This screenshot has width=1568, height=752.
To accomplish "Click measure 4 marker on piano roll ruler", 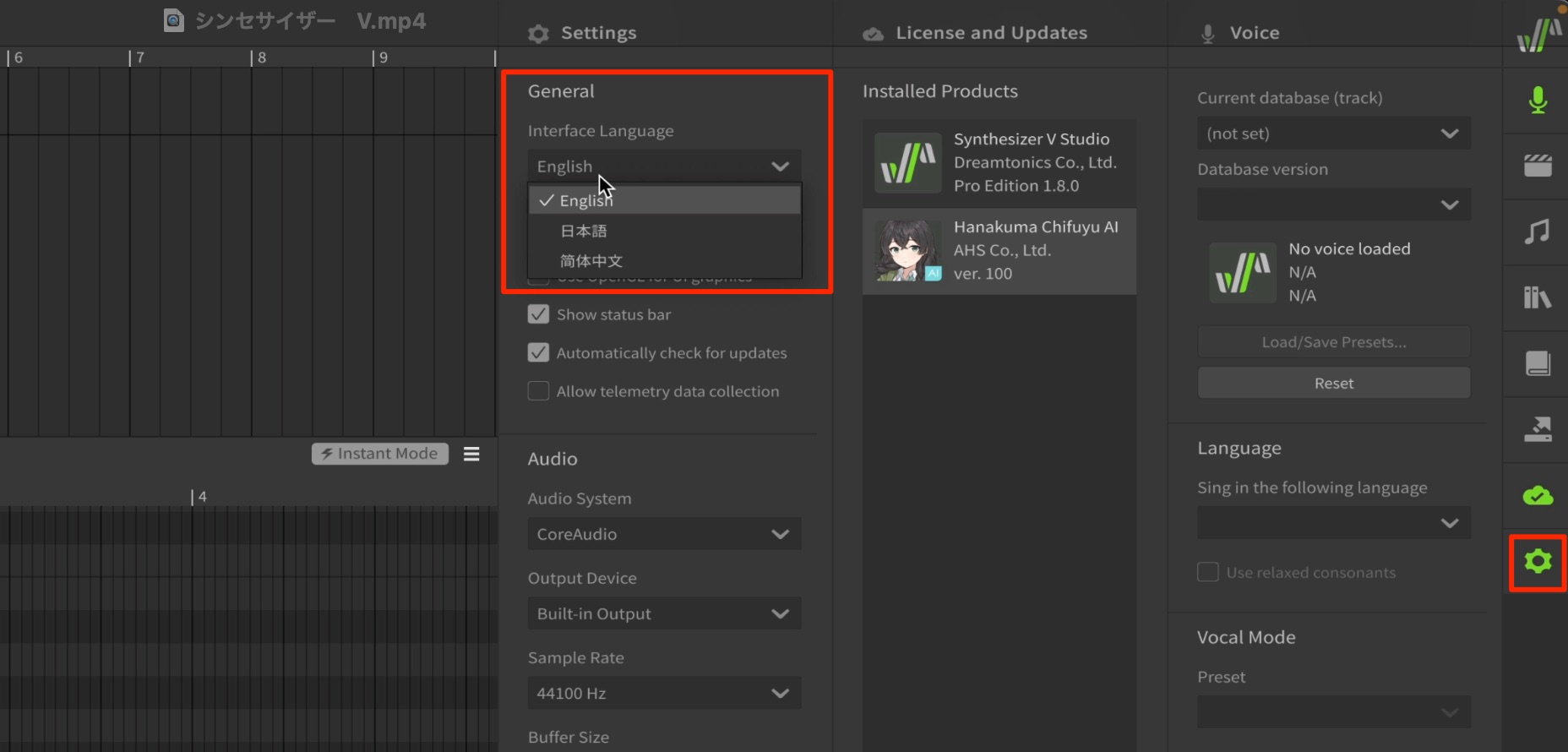I will click(199, 497).
